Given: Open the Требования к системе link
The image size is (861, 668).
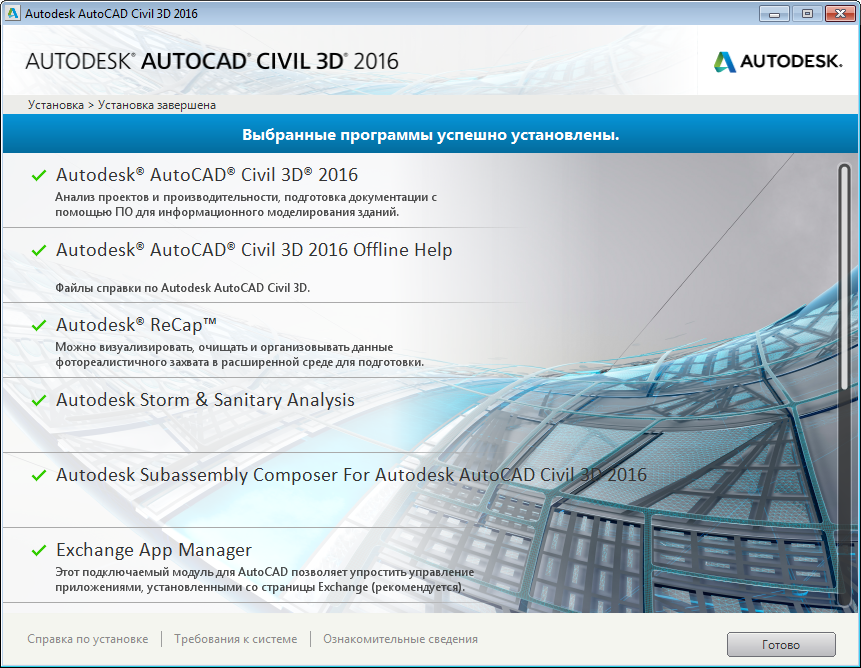Looking at the screenshot, I should (236, 639).
